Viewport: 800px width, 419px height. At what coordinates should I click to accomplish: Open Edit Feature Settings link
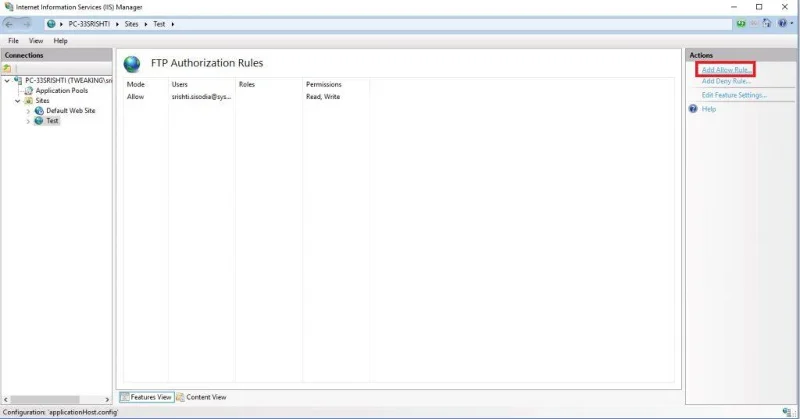pos(734,95)
